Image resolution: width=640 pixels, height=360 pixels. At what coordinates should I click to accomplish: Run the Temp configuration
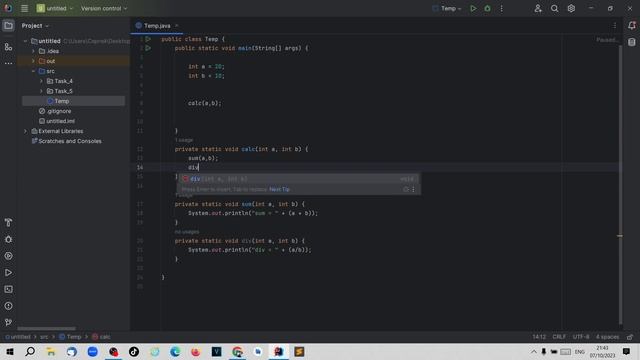[x=473, y=8]
